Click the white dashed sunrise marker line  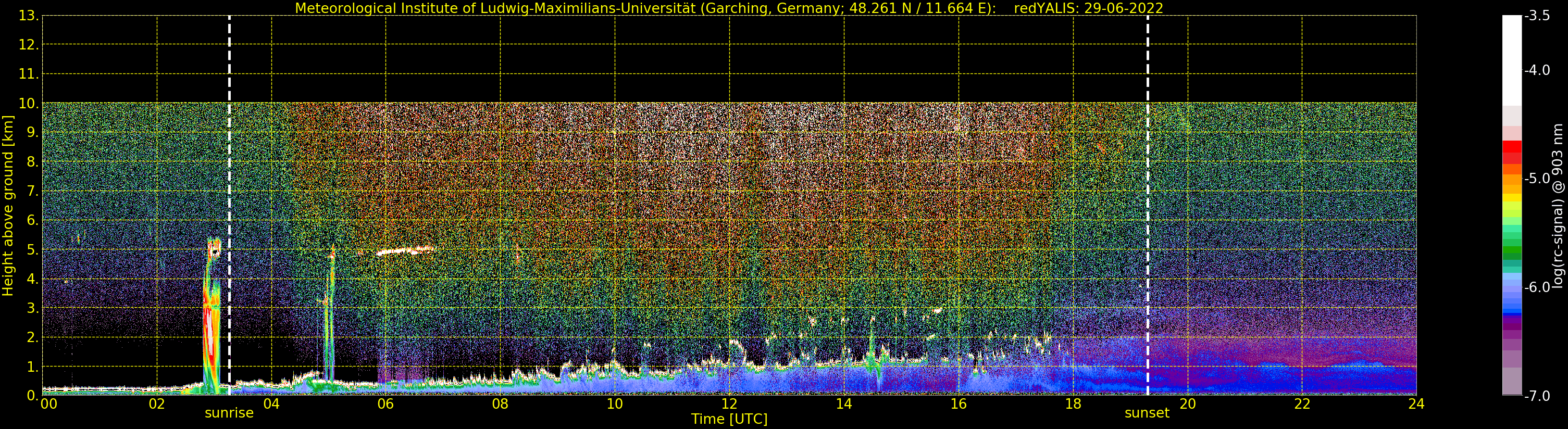point(229,206)
